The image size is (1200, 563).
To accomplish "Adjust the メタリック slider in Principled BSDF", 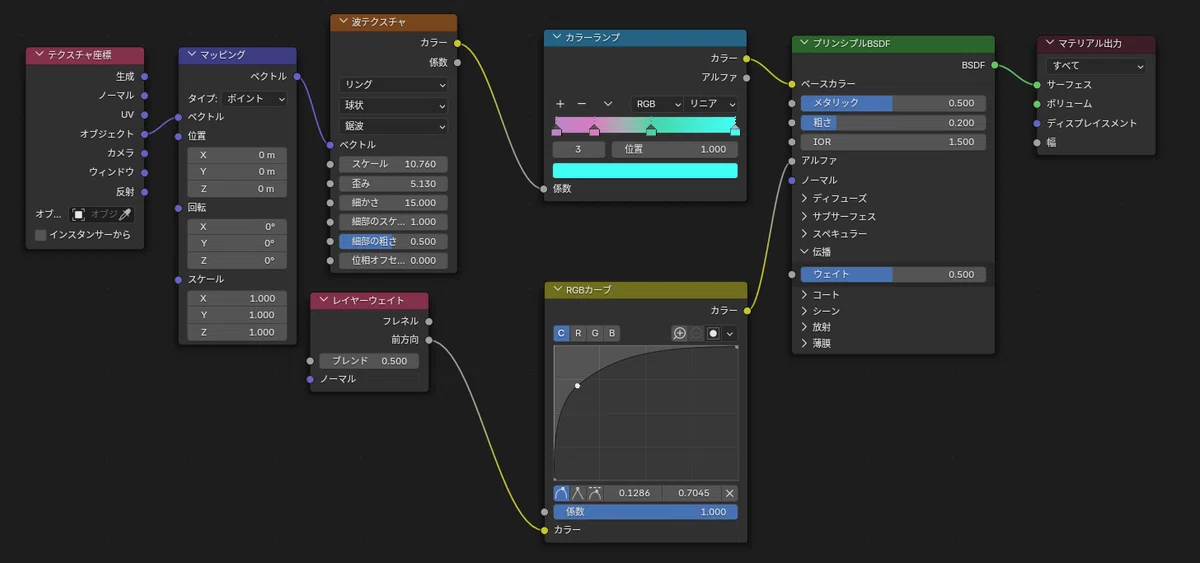I will click(893, 103).
